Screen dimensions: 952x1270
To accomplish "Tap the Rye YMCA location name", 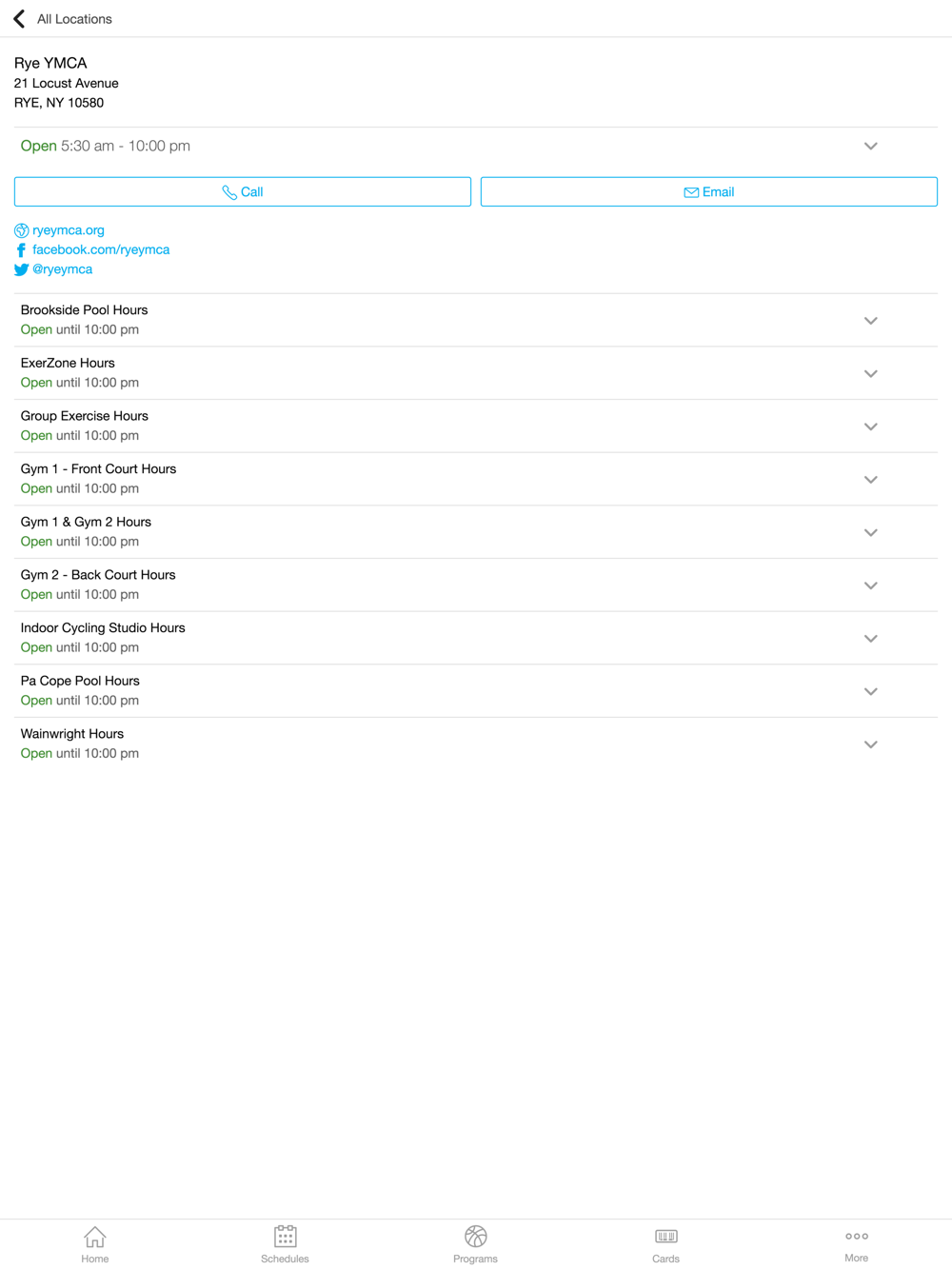I will [50, 63].
